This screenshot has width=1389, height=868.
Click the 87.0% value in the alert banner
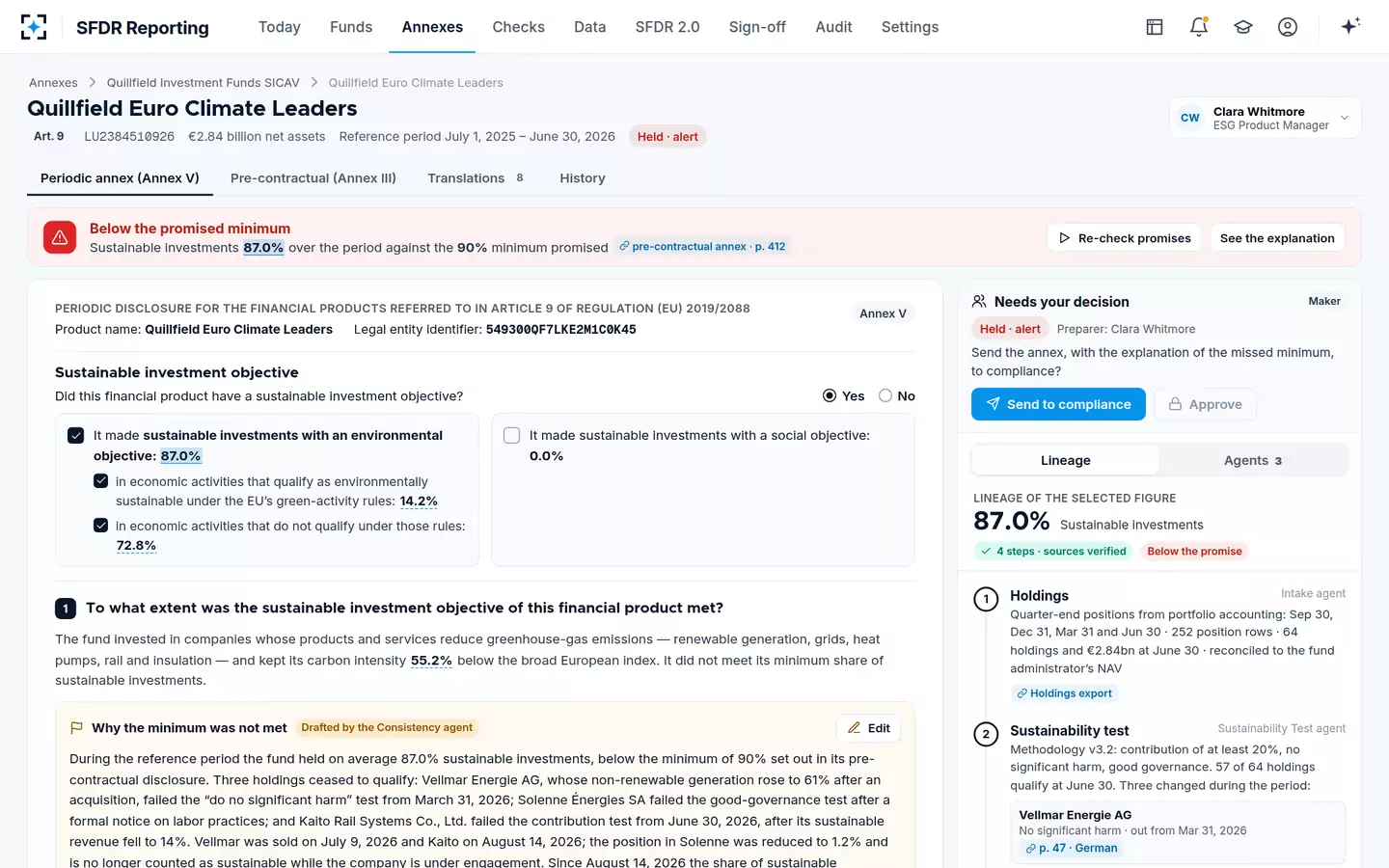pyautogui.click(x=263, y=248)
